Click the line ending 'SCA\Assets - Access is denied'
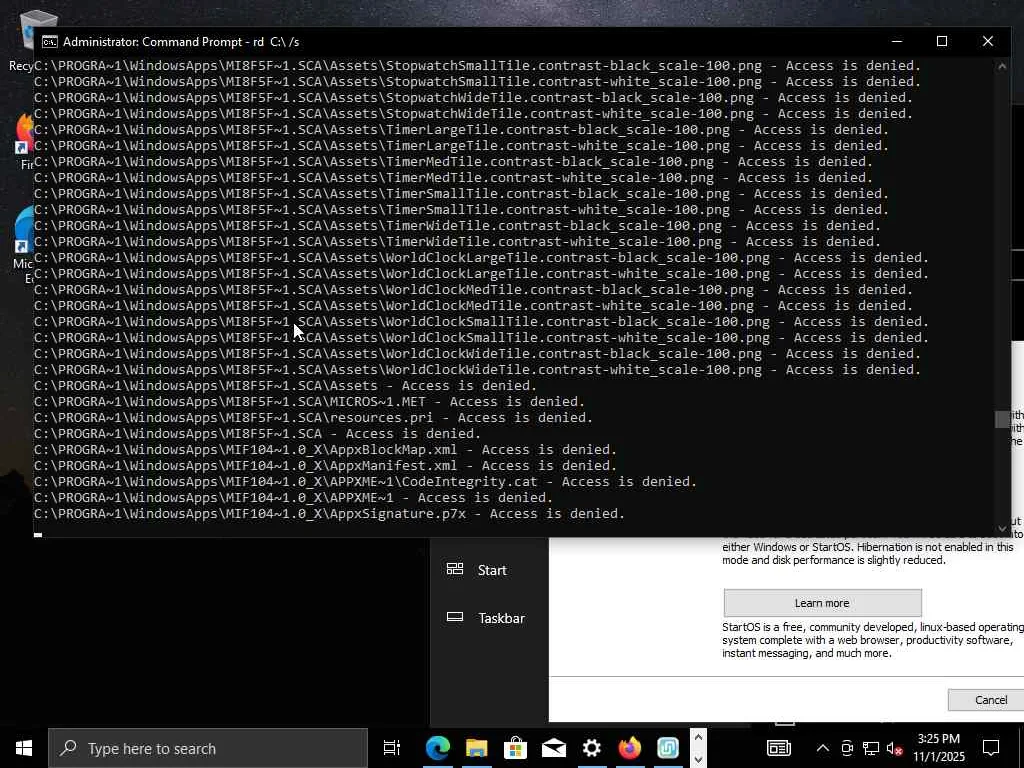This screenshot has width=1024, height=768. (285, 385)
